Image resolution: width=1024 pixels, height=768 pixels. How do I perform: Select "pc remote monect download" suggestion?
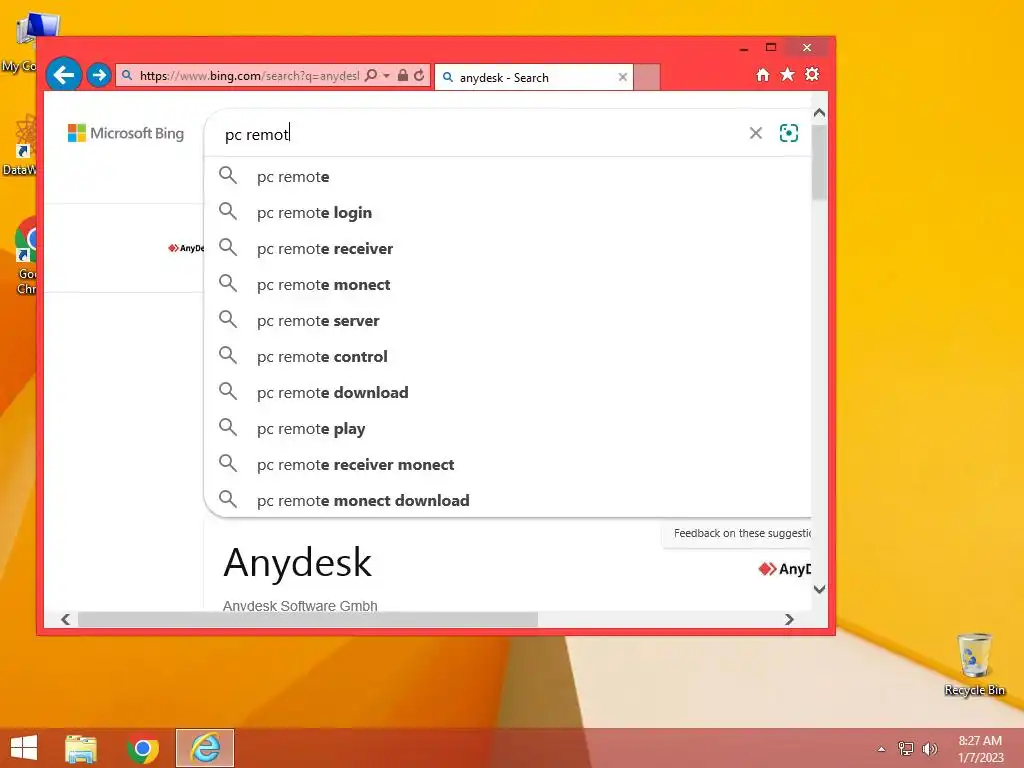pyautogui.click(x=507, y=500)
